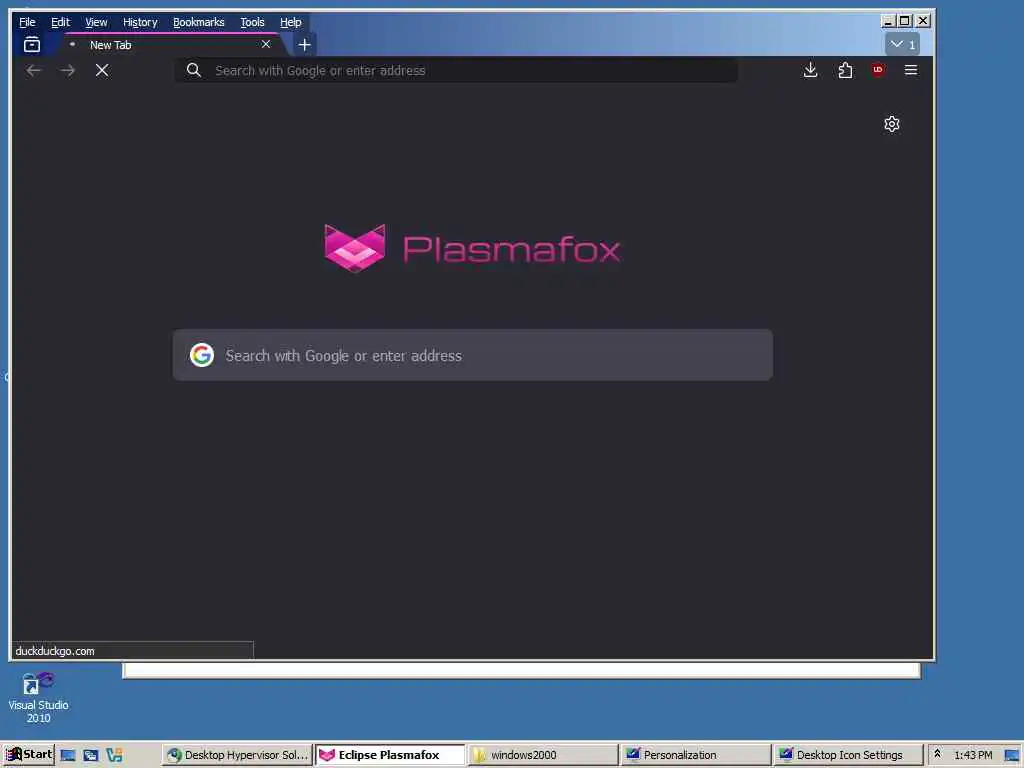Focus the center Google search box

(x=473, y=355)
